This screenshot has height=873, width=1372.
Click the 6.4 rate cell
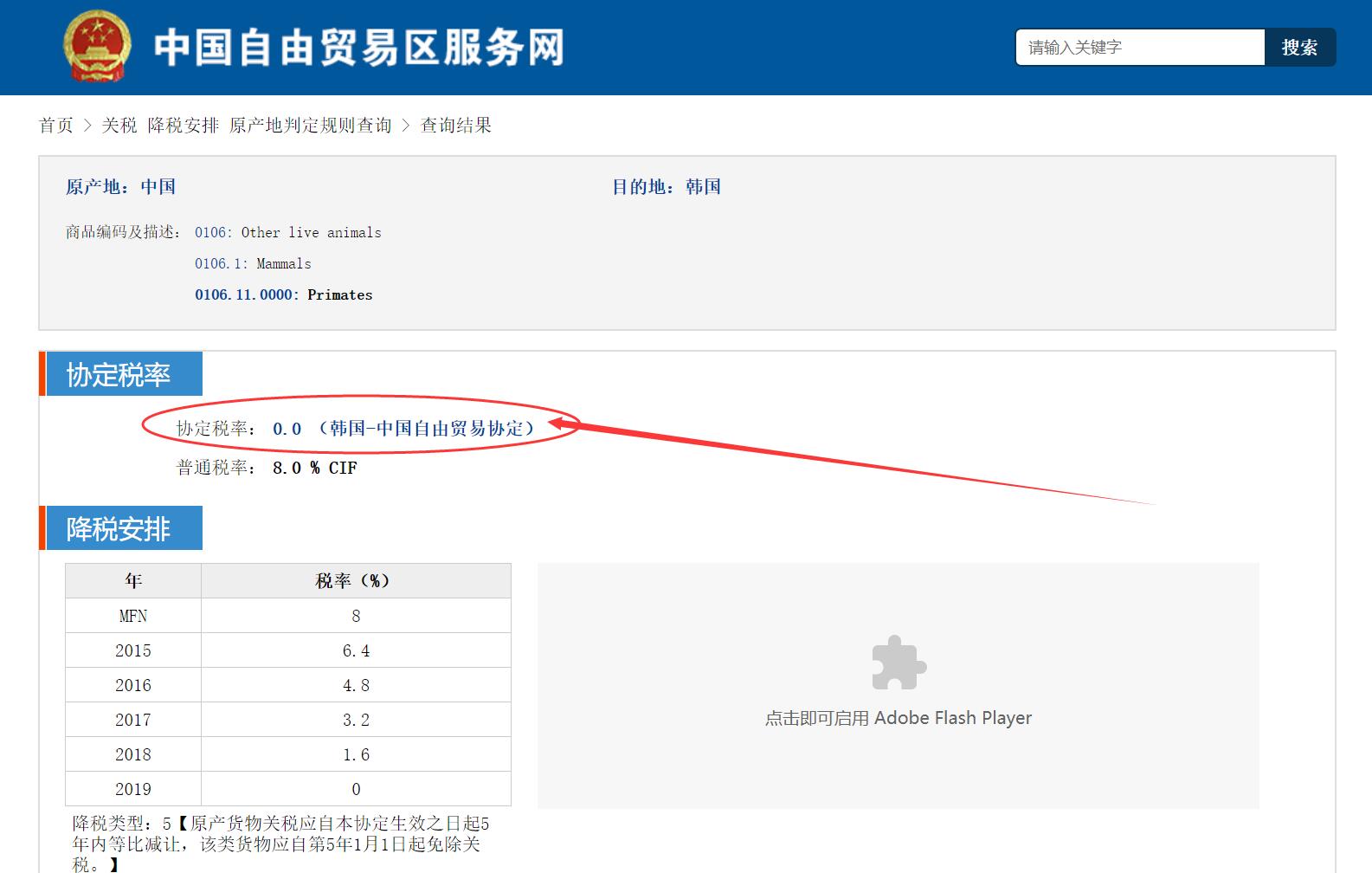click(356, 650)
